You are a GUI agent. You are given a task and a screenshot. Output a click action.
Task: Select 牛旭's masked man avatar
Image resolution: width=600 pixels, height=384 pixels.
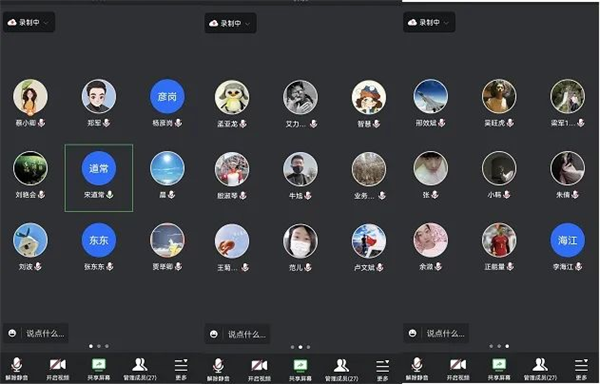tap(300, 169)
